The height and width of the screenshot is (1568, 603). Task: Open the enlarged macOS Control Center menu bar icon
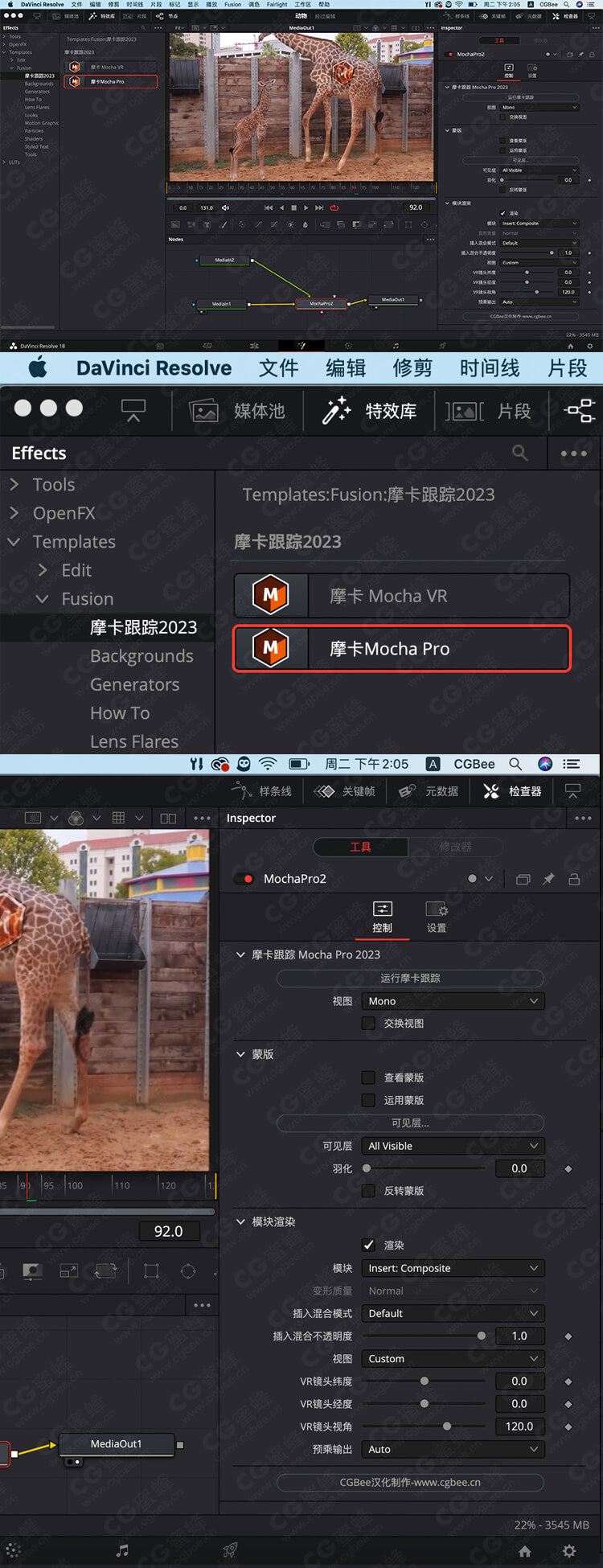(x=572, y=764)
